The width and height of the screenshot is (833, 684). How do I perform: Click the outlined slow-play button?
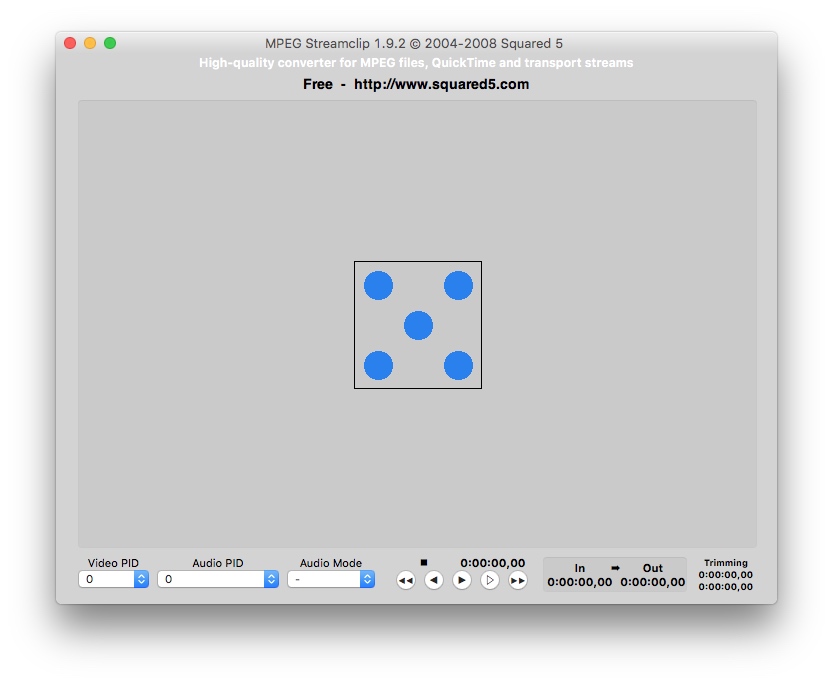coord(490,580)
